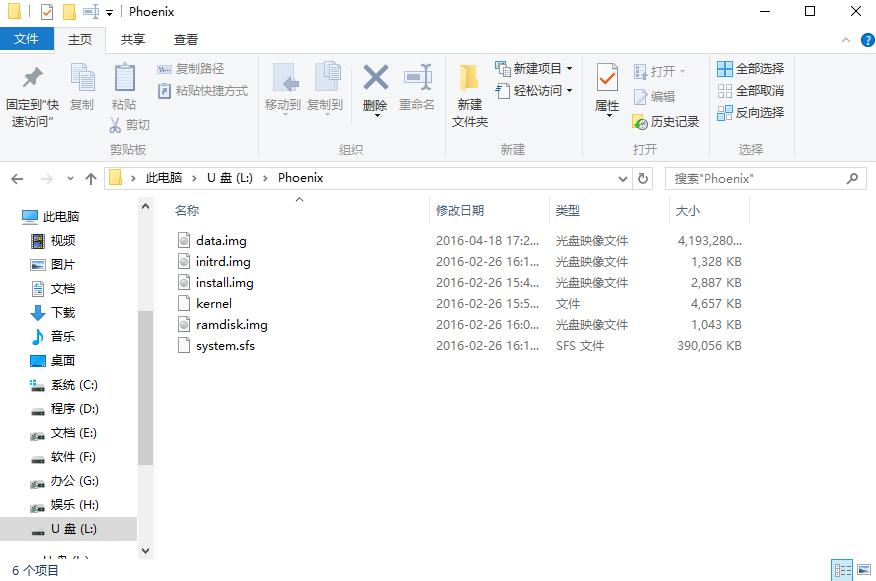876x581 pixels.
Task: Expand the 新建项目 dropdown
Action: (568, 69)
